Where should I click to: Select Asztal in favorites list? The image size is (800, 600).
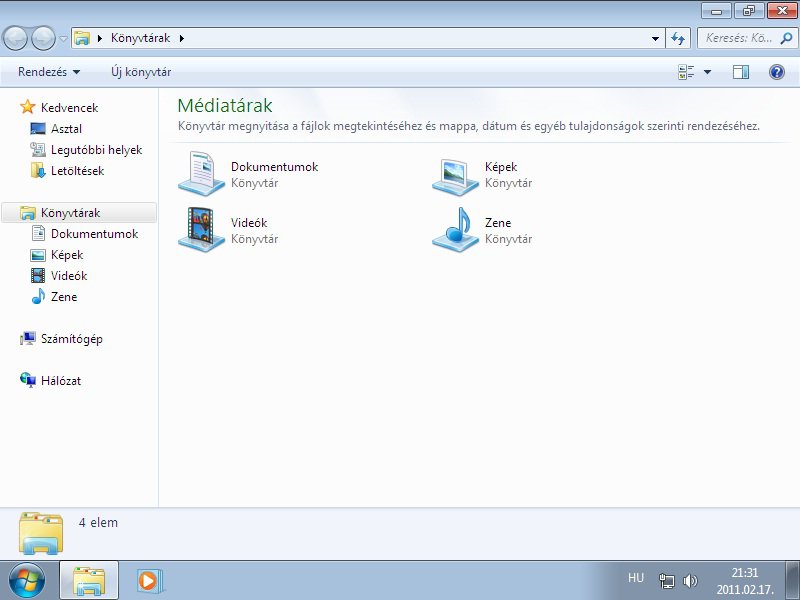66,129
